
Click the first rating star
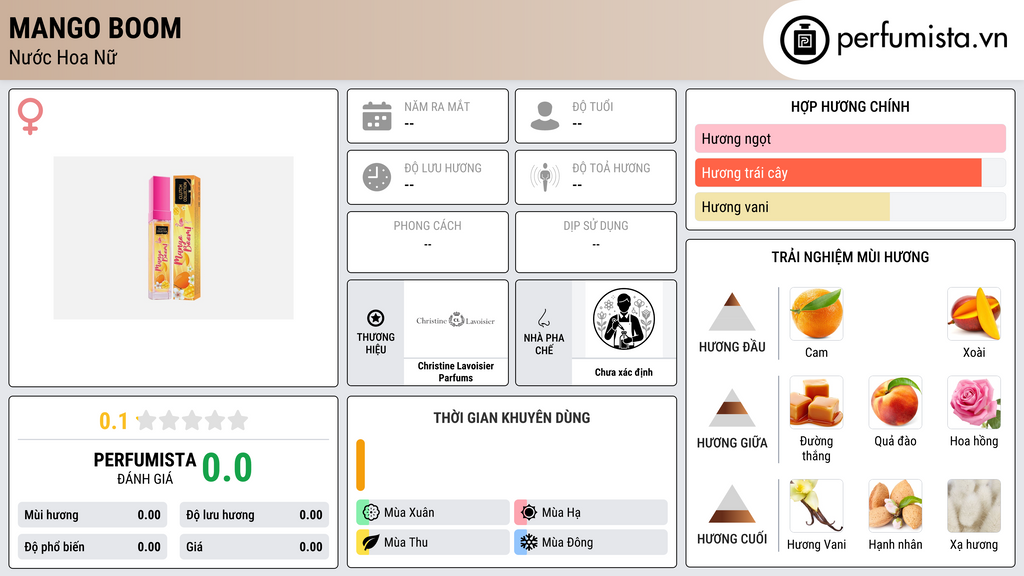coord(146,420)
